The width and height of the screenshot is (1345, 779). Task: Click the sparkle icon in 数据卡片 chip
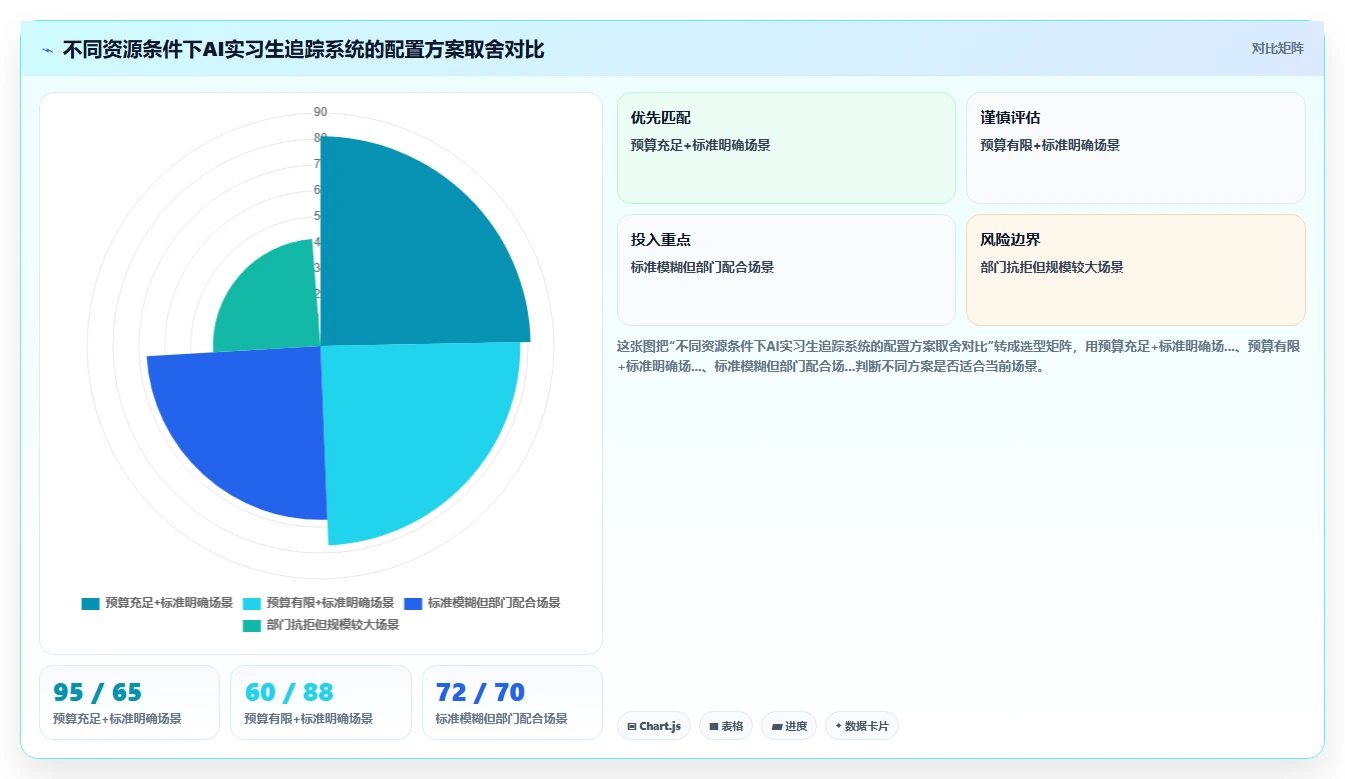coord(838,726)
